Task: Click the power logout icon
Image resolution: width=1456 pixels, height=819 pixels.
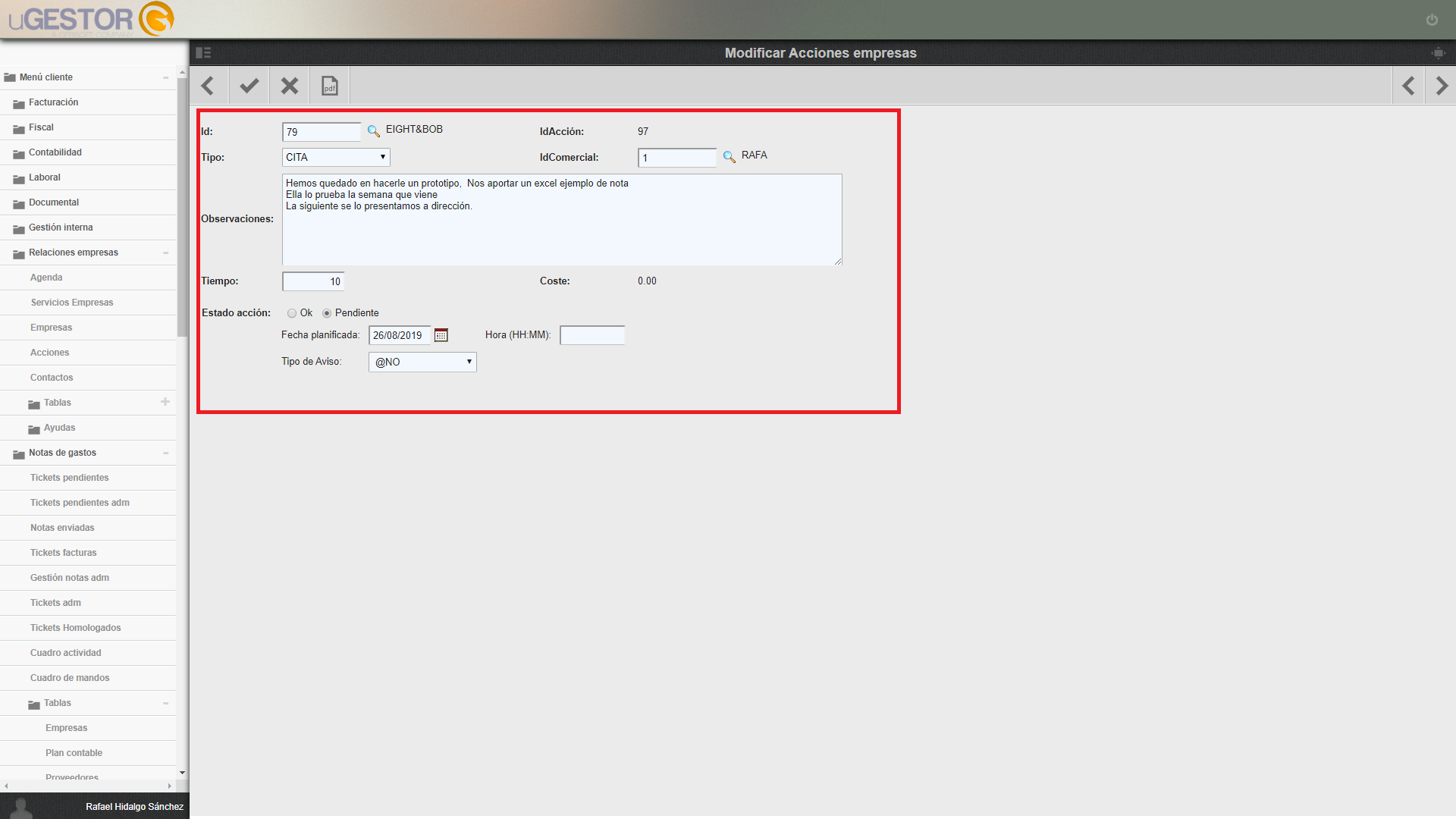Action: pyautogui.click(x=1432, y=20)
